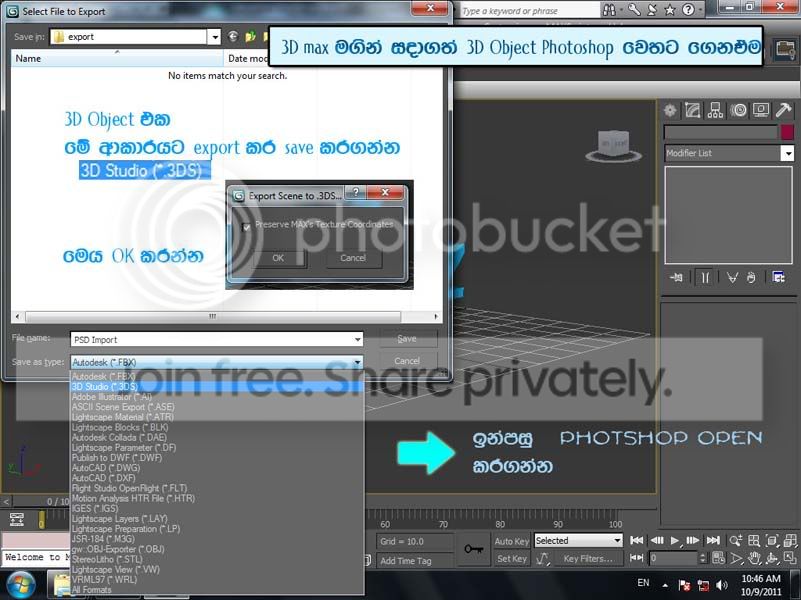This screenshot has height=600, width=801.
Task: Step to next frame
Action: [693, 540]
